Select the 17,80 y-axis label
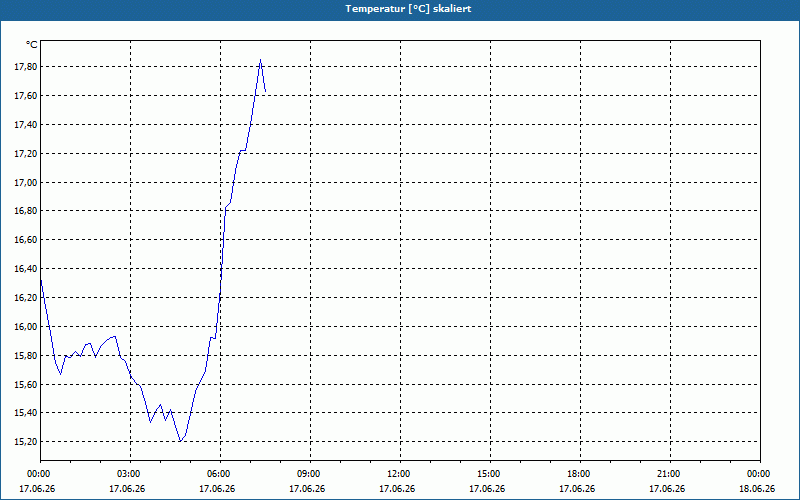This screenshot has width=800, height=500. [x=24, y=67]
